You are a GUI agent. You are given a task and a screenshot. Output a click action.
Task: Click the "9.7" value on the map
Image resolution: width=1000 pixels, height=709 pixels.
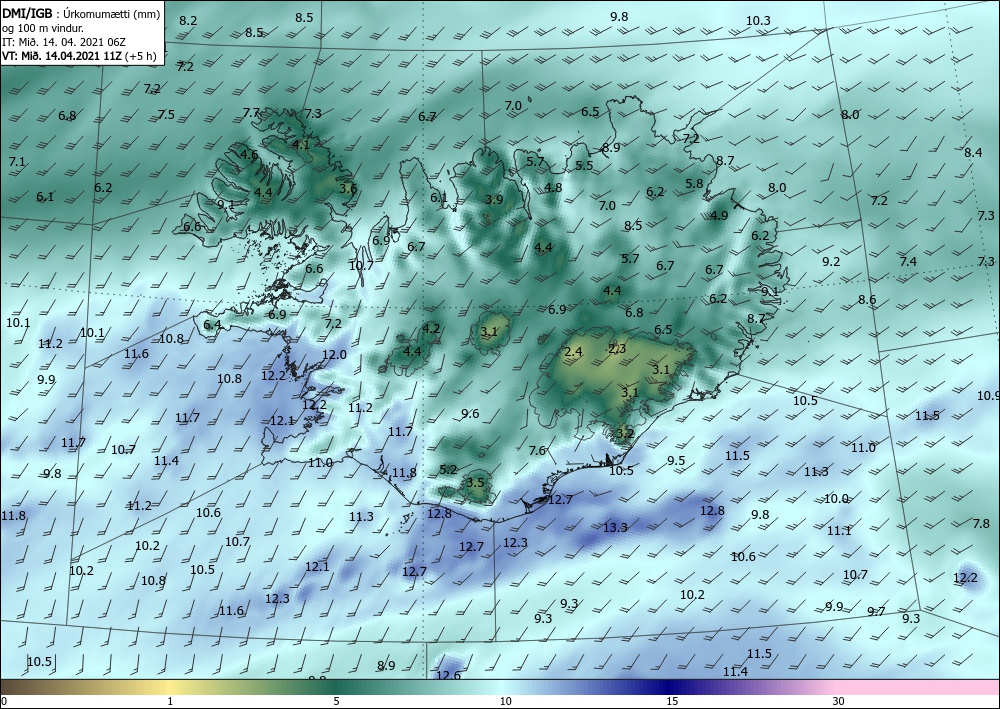point(876,611)
